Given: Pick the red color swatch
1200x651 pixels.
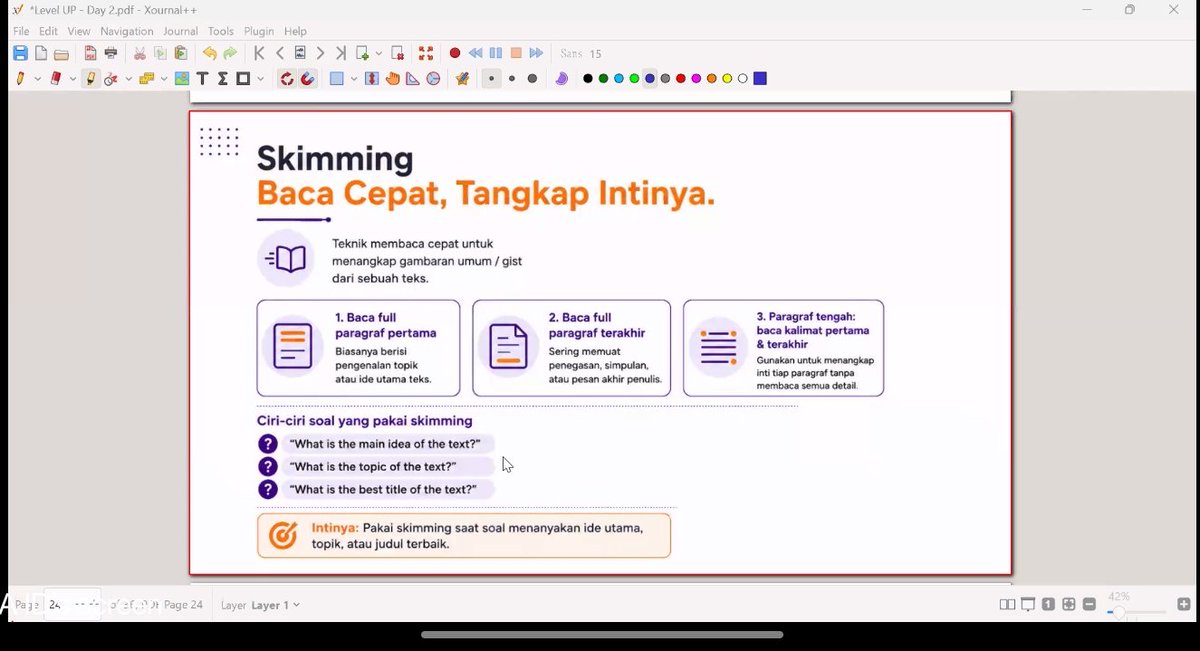Looking at the screenshot, I should tap(681, 78).
